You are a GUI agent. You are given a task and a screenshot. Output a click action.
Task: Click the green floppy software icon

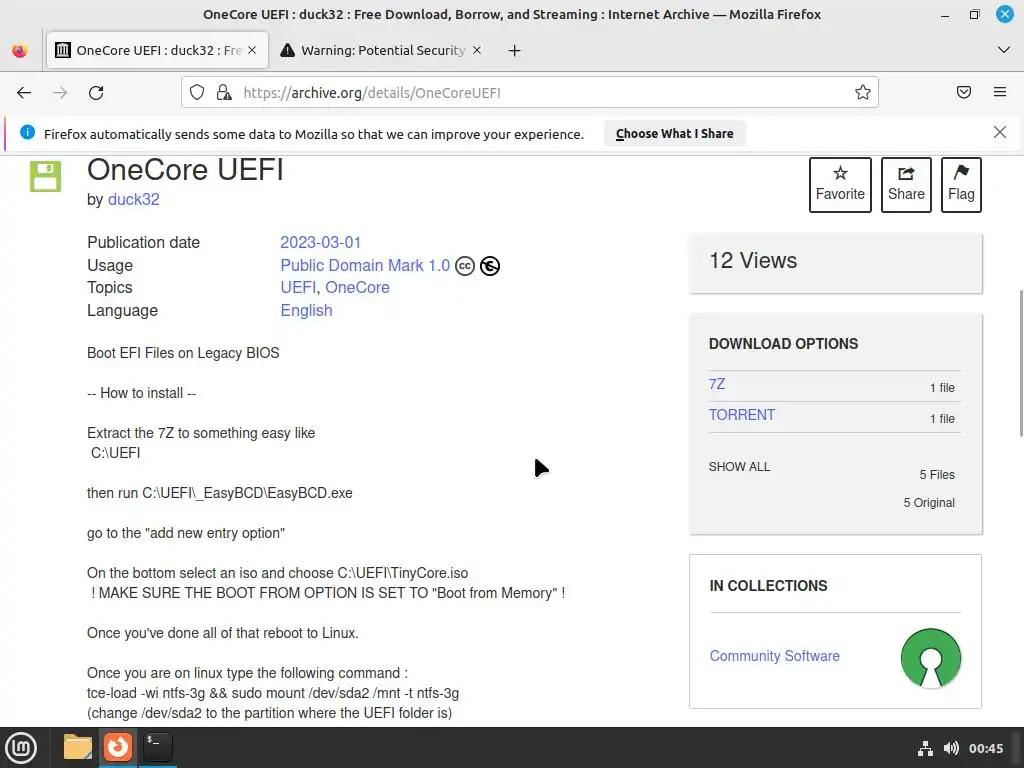[46, 176]
